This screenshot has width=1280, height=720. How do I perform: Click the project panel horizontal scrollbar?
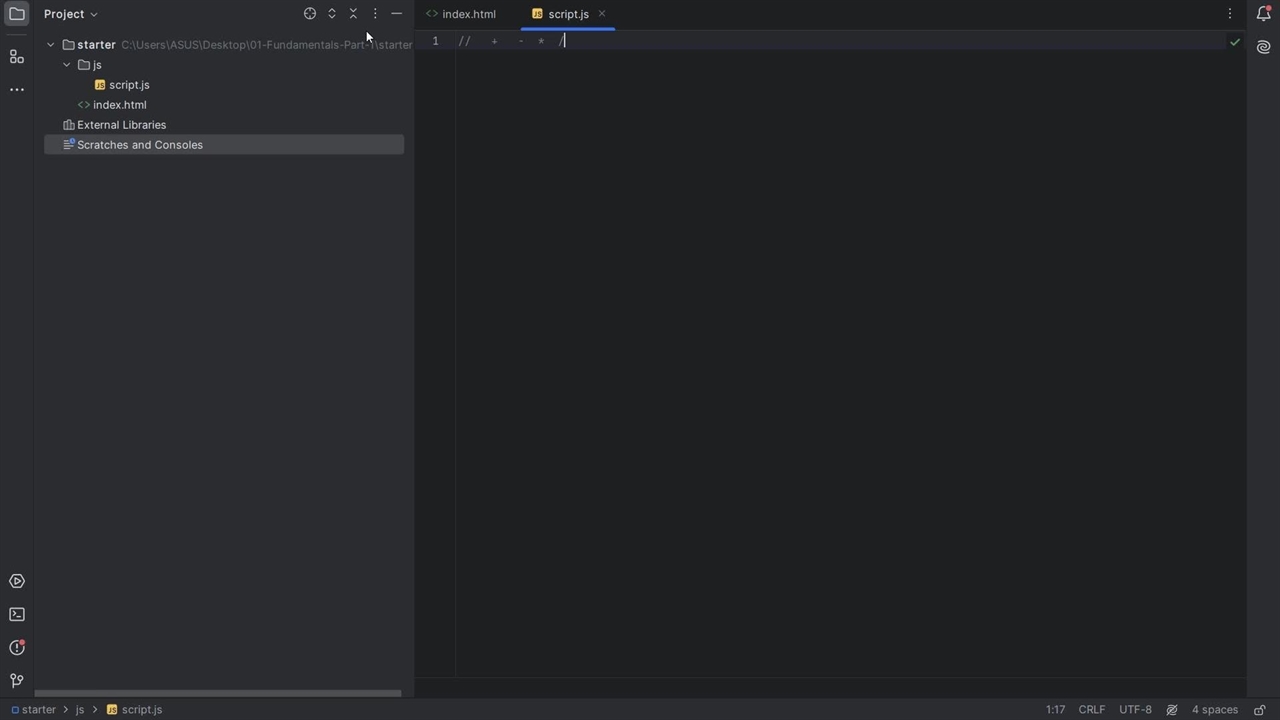[218, 693]
